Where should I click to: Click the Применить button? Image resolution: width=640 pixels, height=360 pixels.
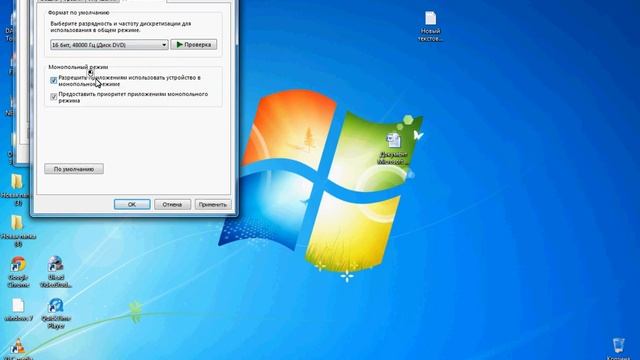pos(213,204)
